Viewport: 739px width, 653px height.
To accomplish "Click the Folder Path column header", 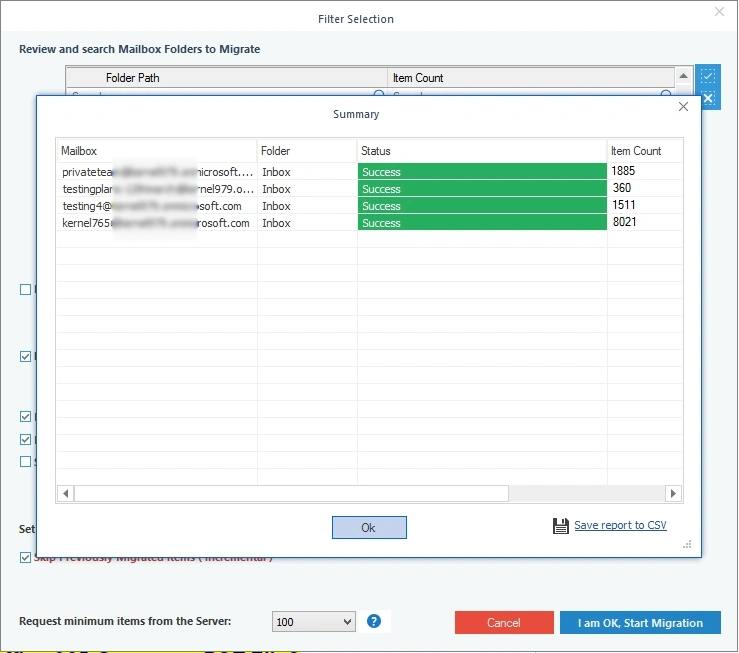I will point(227,78).
